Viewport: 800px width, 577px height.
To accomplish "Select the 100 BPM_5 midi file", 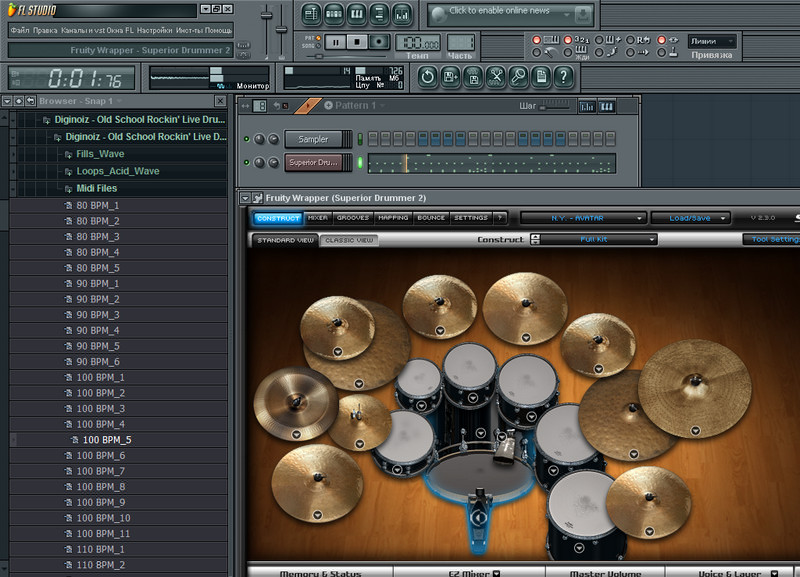I will point(107,440).
